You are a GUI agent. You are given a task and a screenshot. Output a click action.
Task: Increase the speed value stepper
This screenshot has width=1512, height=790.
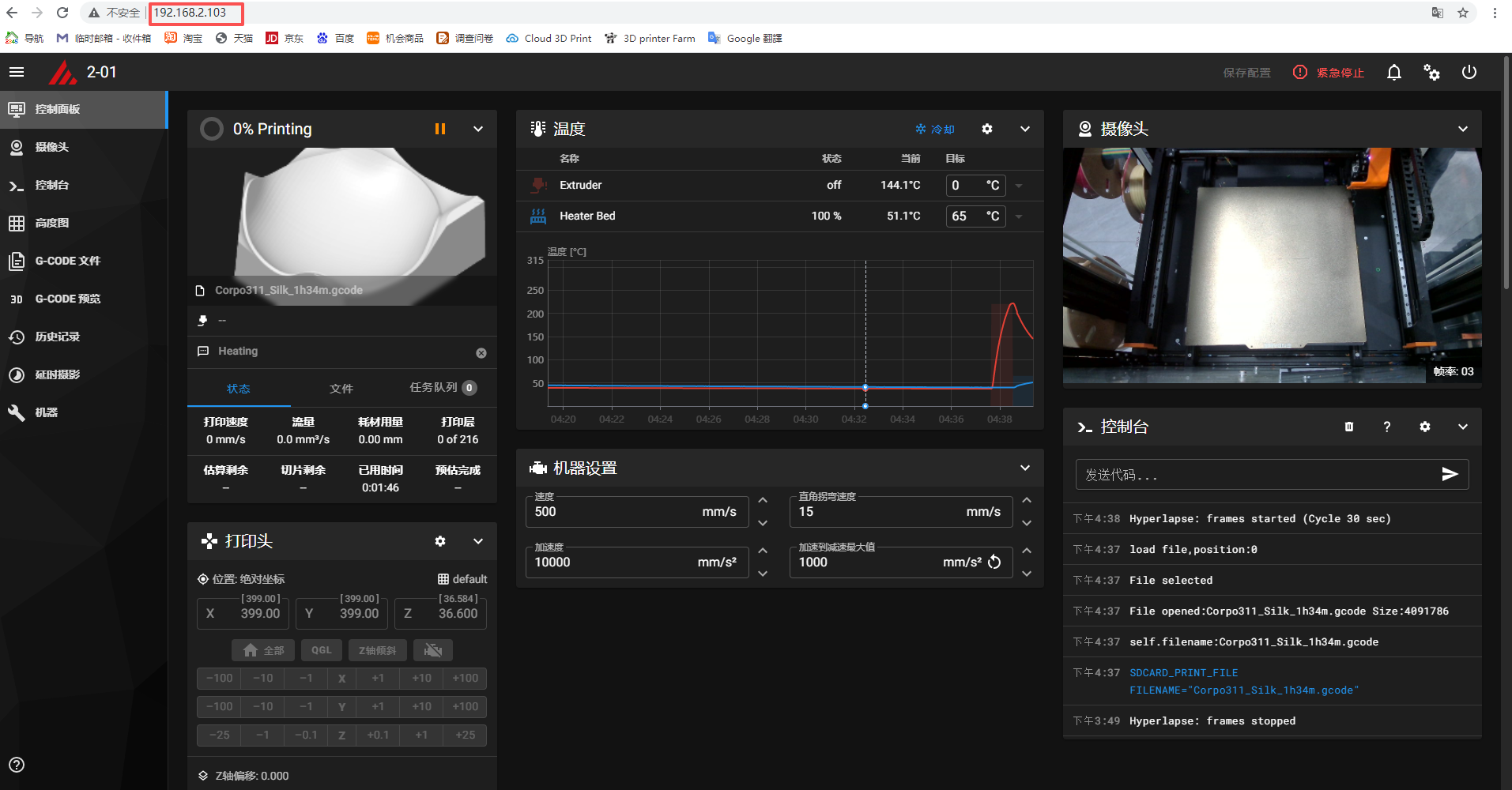coord(763,500)
